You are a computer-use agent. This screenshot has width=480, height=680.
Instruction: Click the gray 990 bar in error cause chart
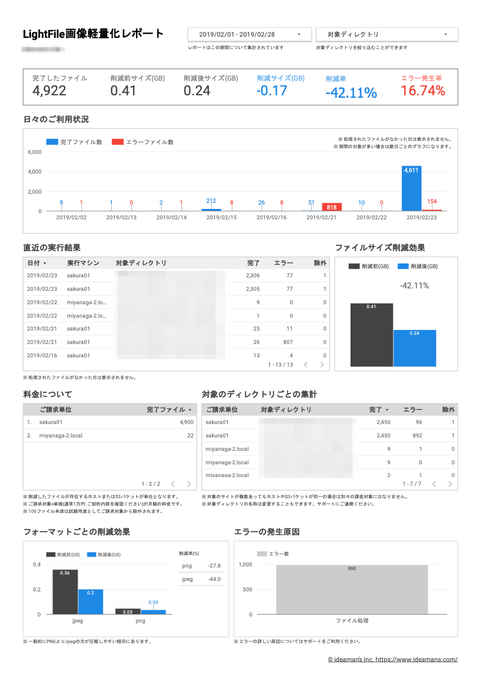pos(352,590)
